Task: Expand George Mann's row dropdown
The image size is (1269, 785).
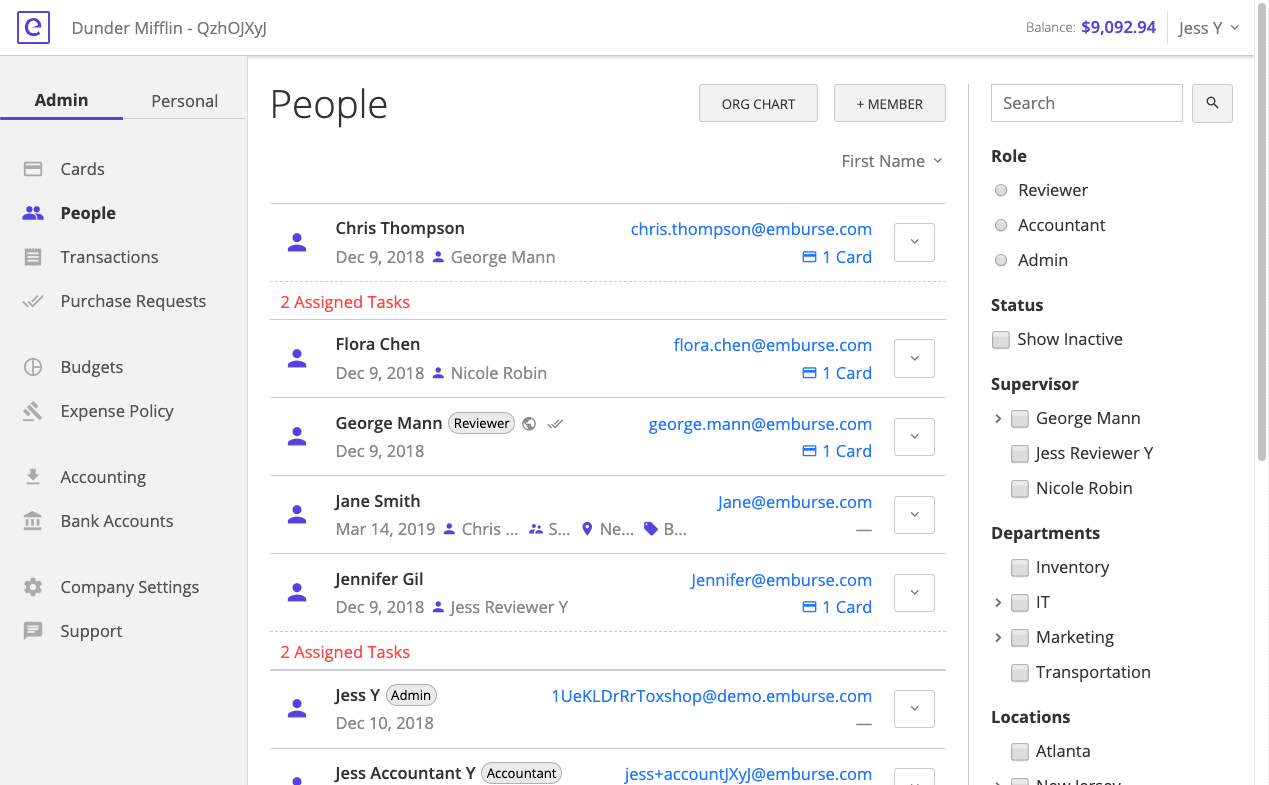Action: pyautogui.click(x=914, y=436)
